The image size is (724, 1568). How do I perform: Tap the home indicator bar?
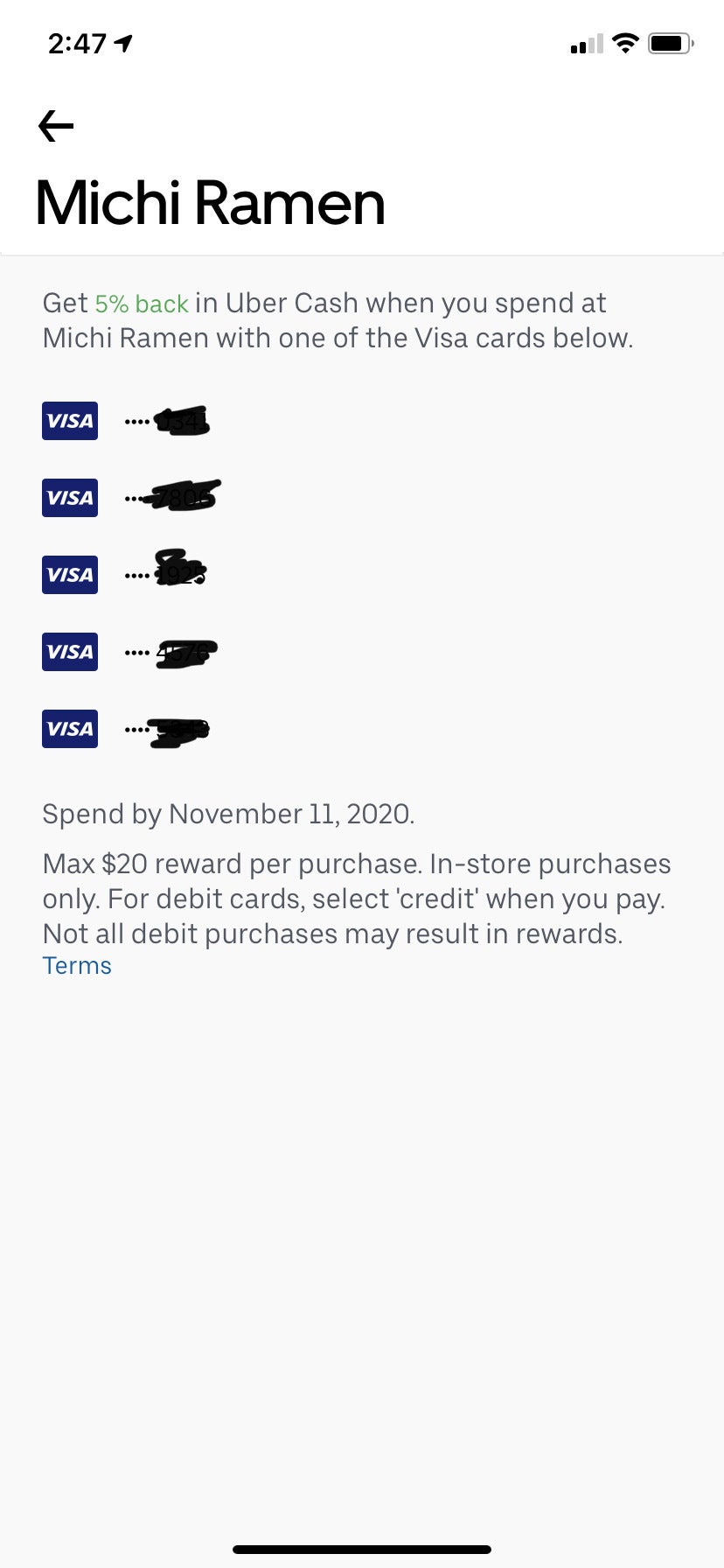click(x=362, y=1550)
